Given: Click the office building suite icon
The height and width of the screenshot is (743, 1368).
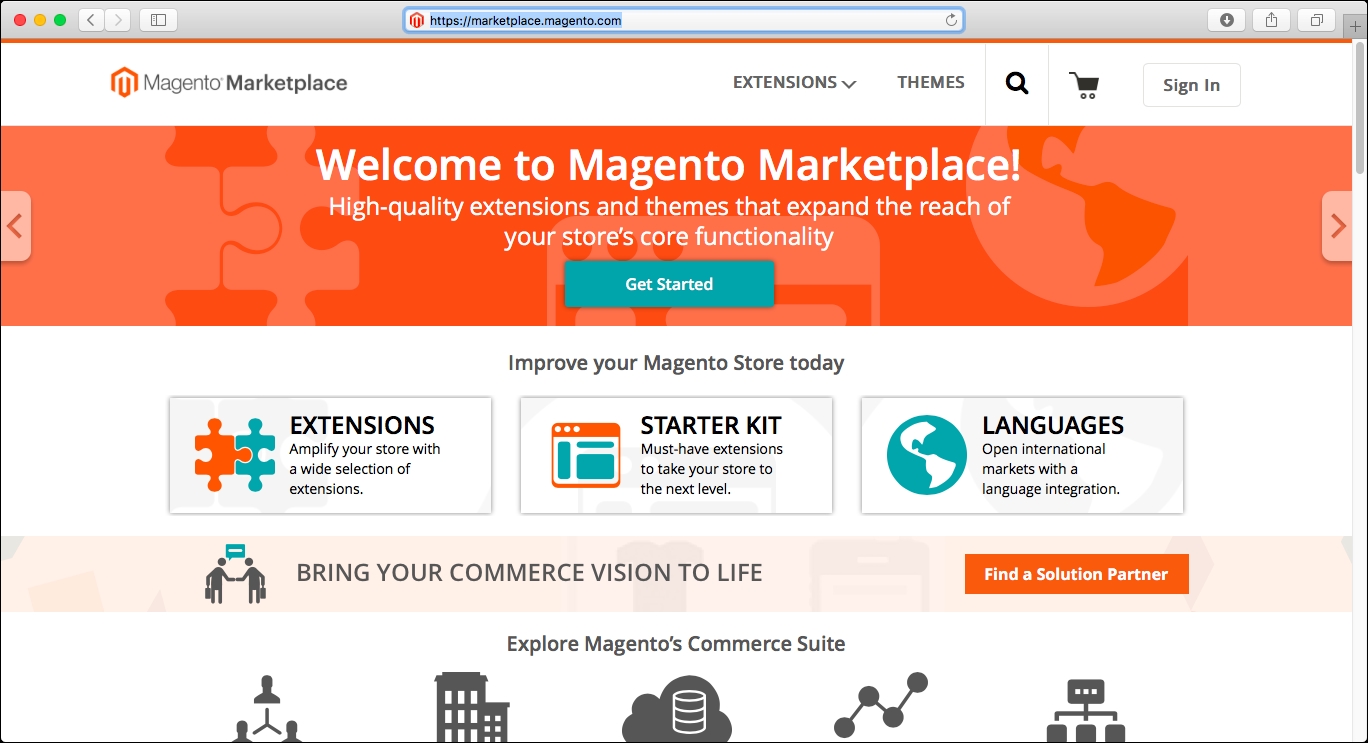Looking at the screenshot, I should tap(472, 707).
